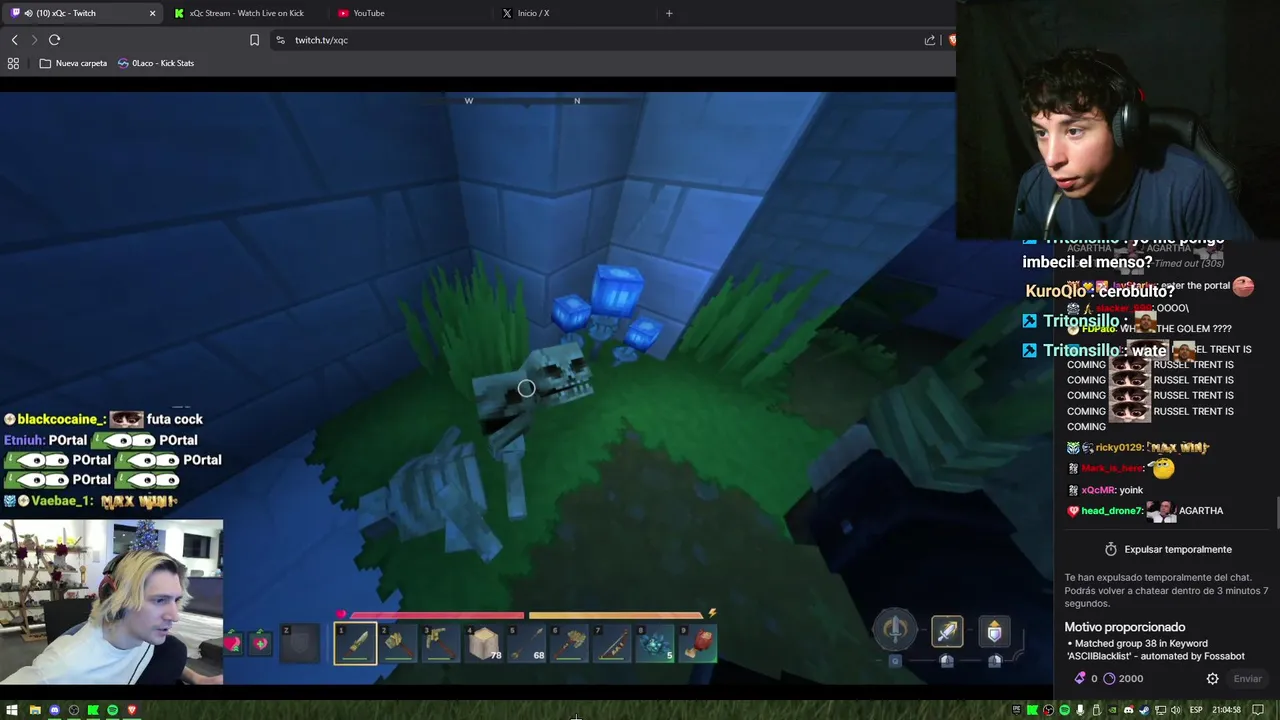This screenshot has width=1280, height=720.
Task: Select hotbar slot 2 hammer
Action: tap(398, 643)
